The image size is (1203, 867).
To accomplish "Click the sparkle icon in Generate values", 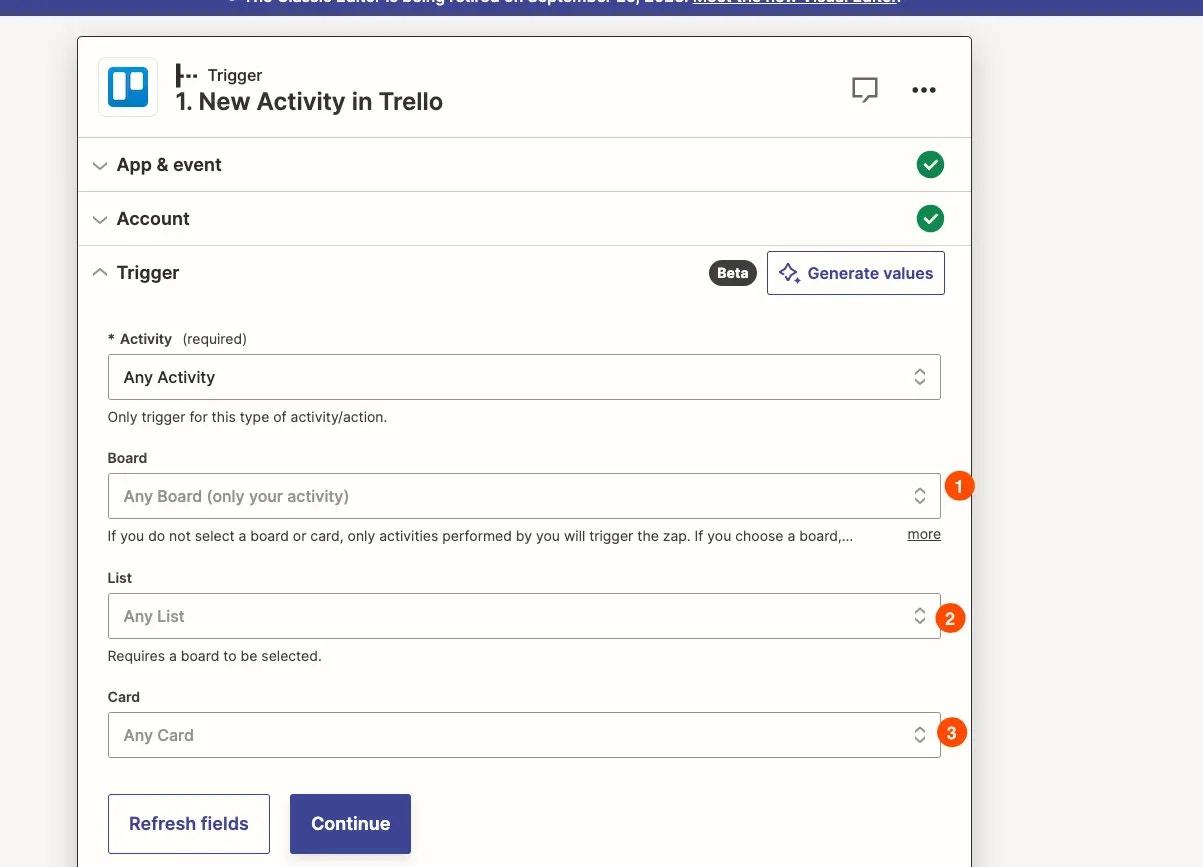I will [x=789, y=273].
